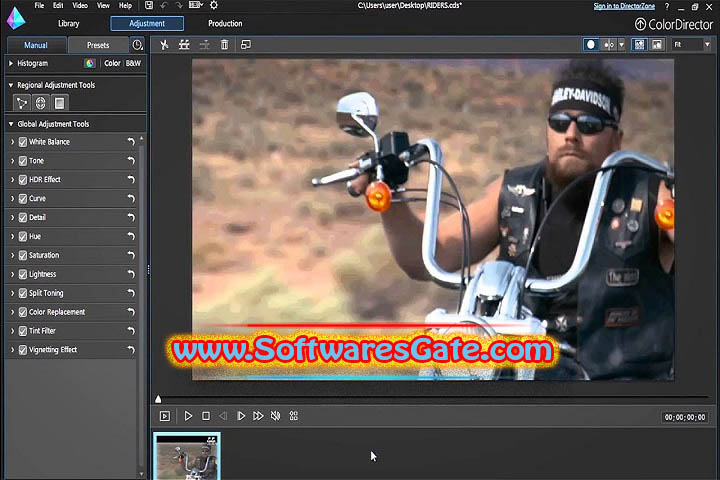720x480 pixels.
Task: Reset the Vignetting Effect adjustment
Action: 131,350
